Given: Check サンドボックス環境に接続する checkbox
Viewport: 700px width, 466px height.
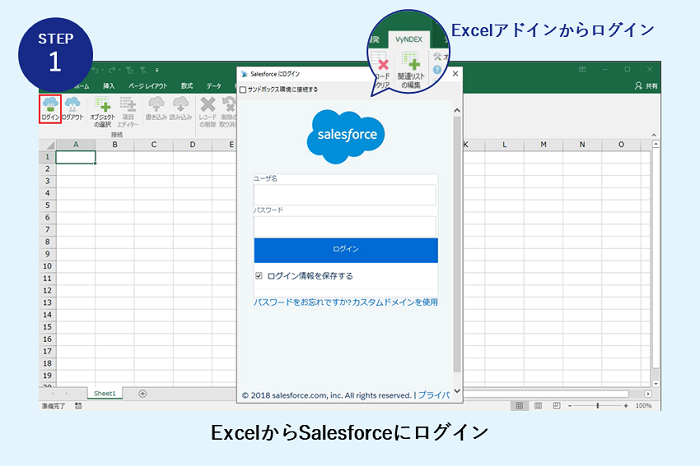Looking at the screenshot, I should point(243,90).
